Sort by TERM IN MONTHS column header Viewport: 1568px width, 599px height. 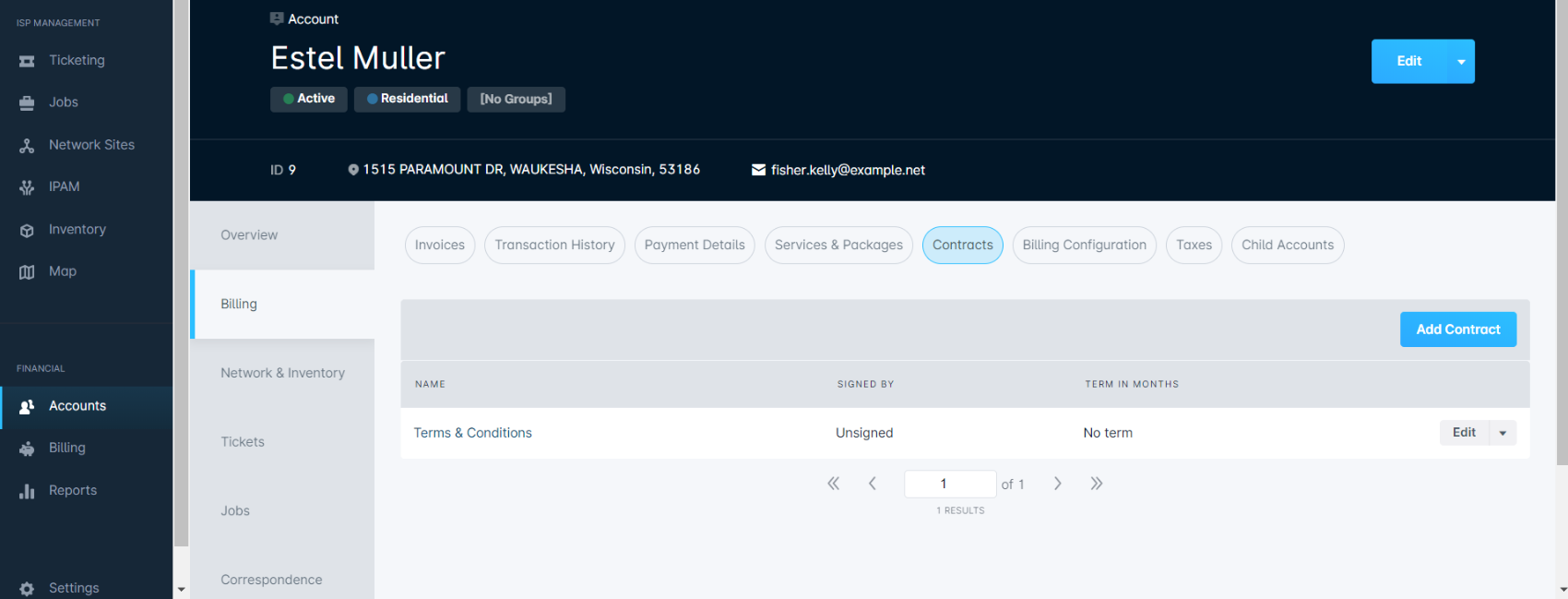point(1132,384)
